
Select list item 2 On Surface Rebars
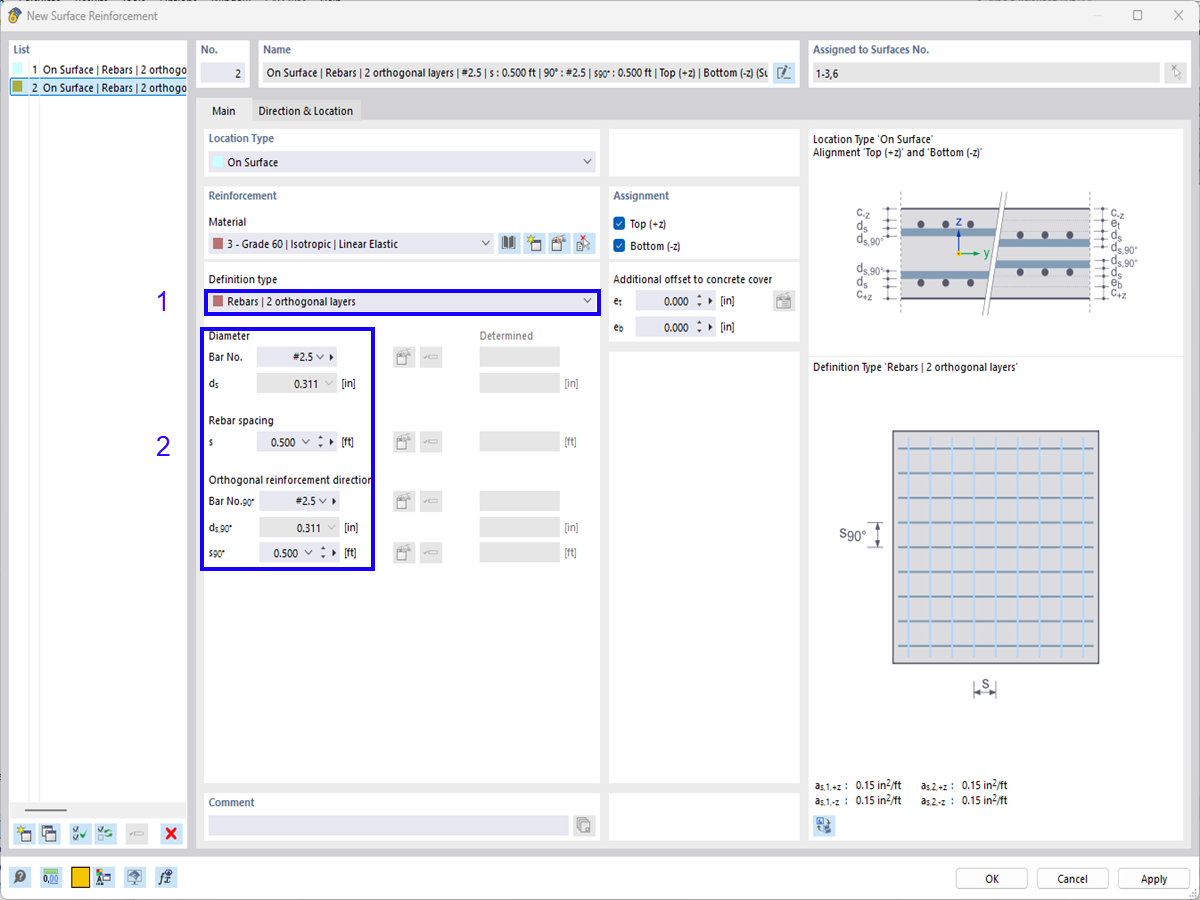98,87
